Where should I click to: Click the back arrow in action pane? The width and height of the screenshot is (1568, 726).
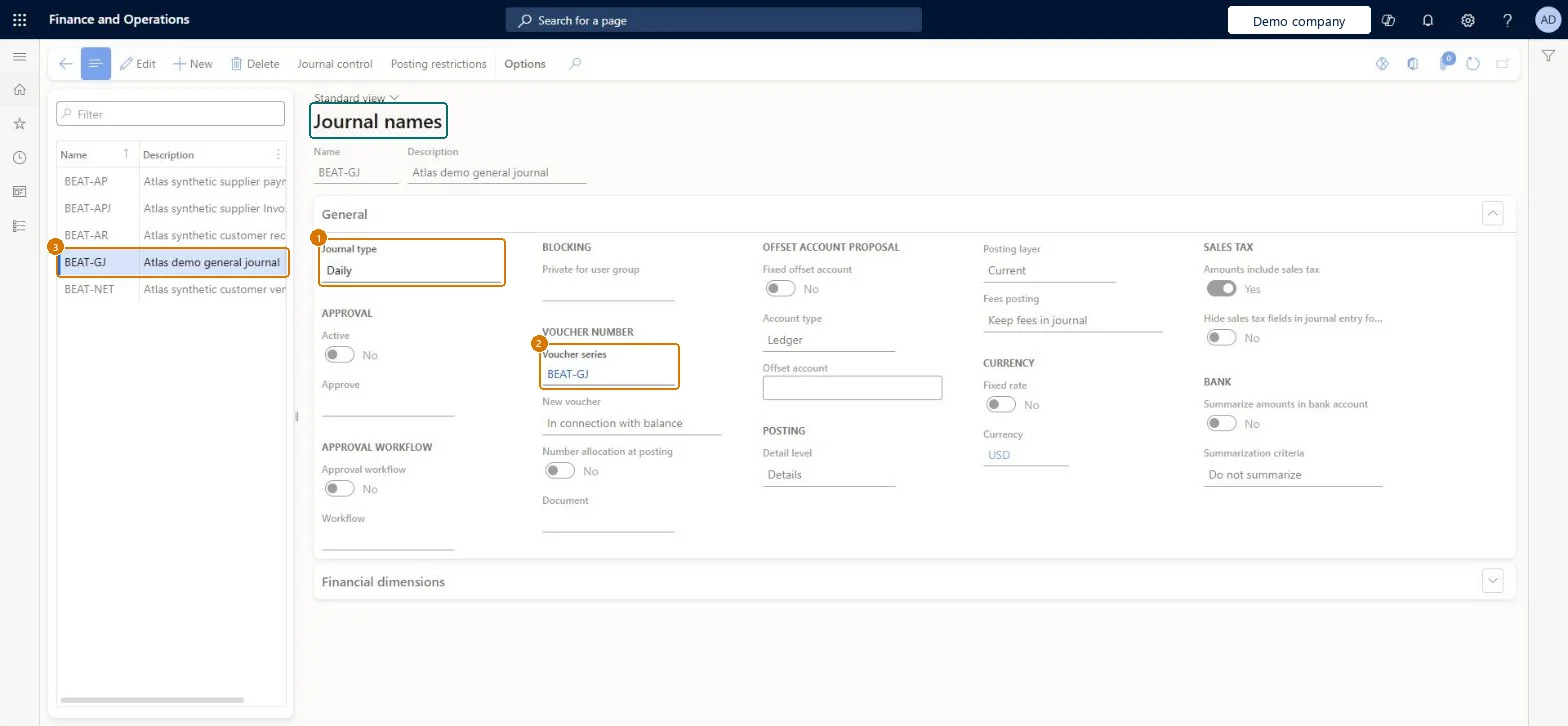(66, 64)
